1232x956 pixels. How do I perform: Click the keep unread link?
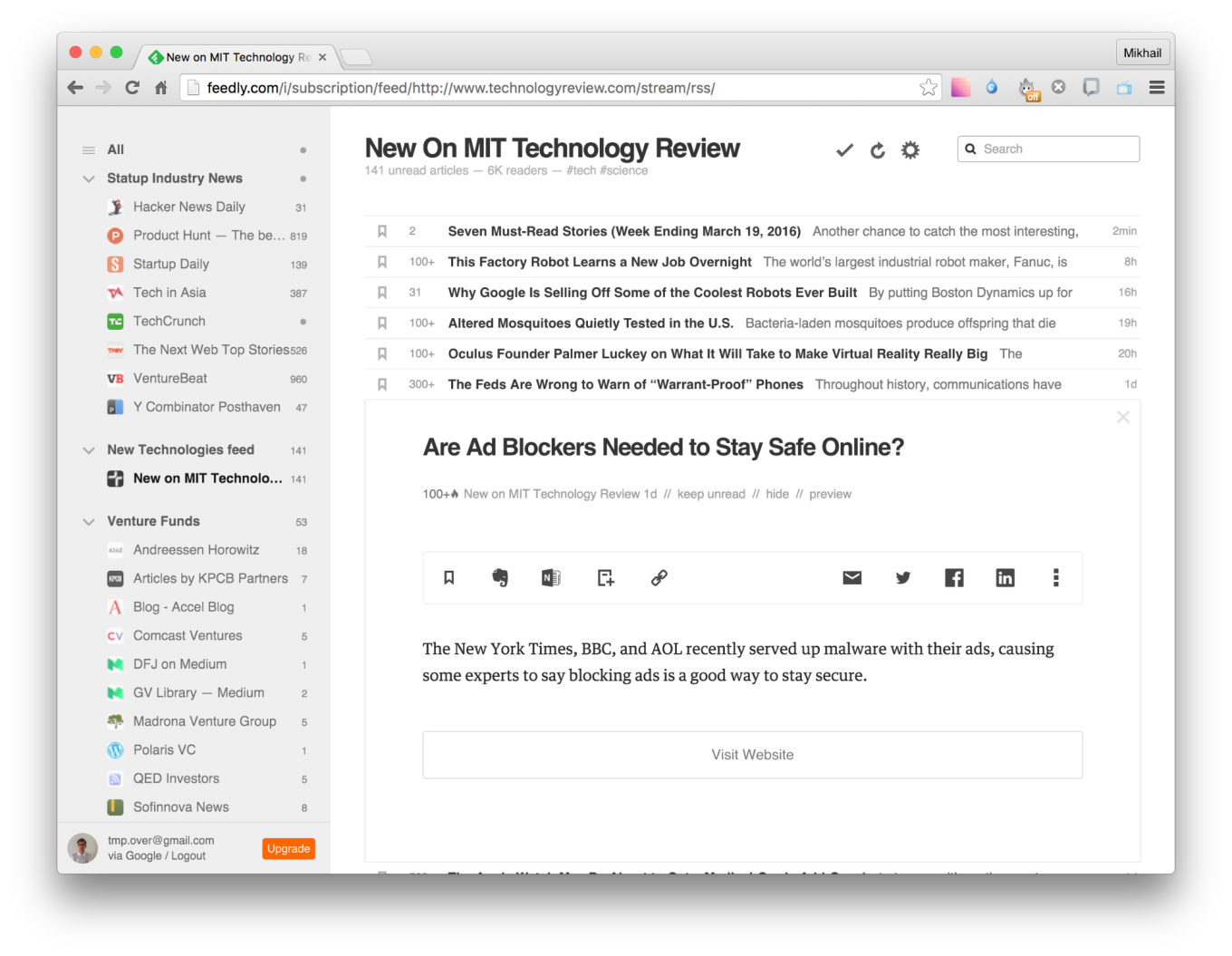click(711, 494)
